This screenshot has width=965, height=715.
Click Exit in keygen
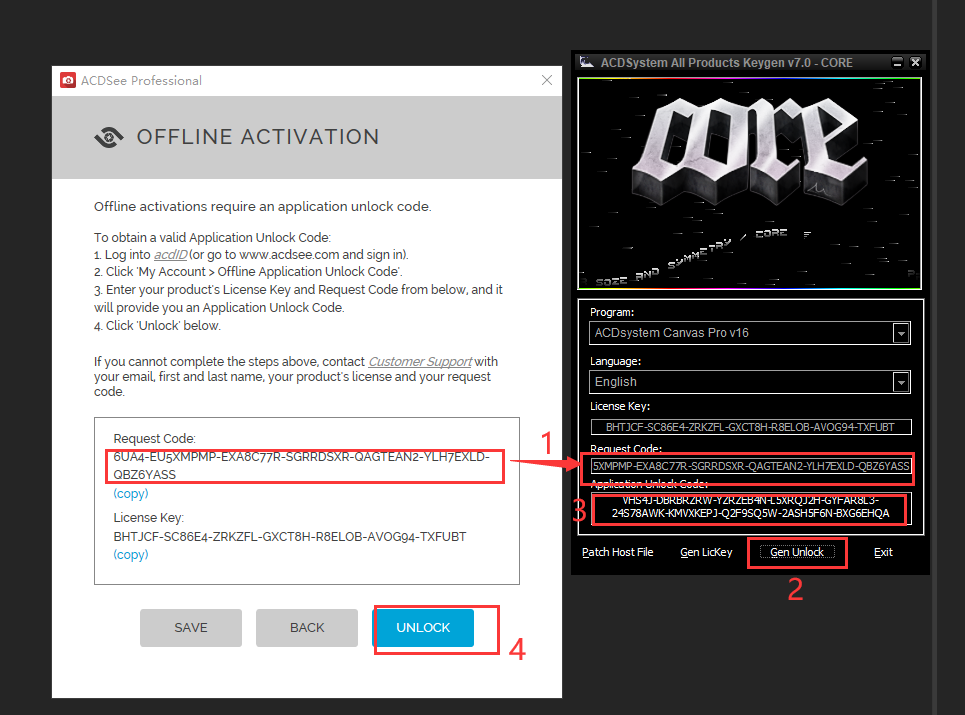883,552
